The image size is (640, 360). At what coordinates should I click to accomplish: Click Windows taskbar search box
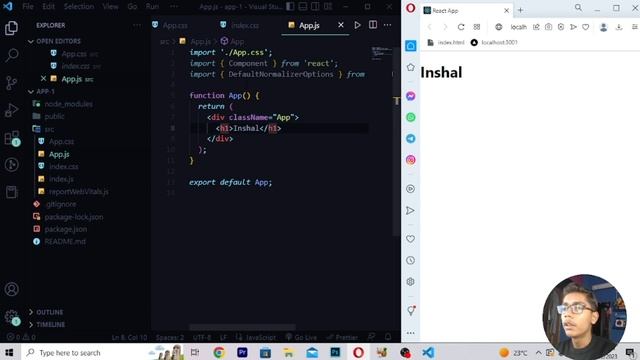(84, 352)
